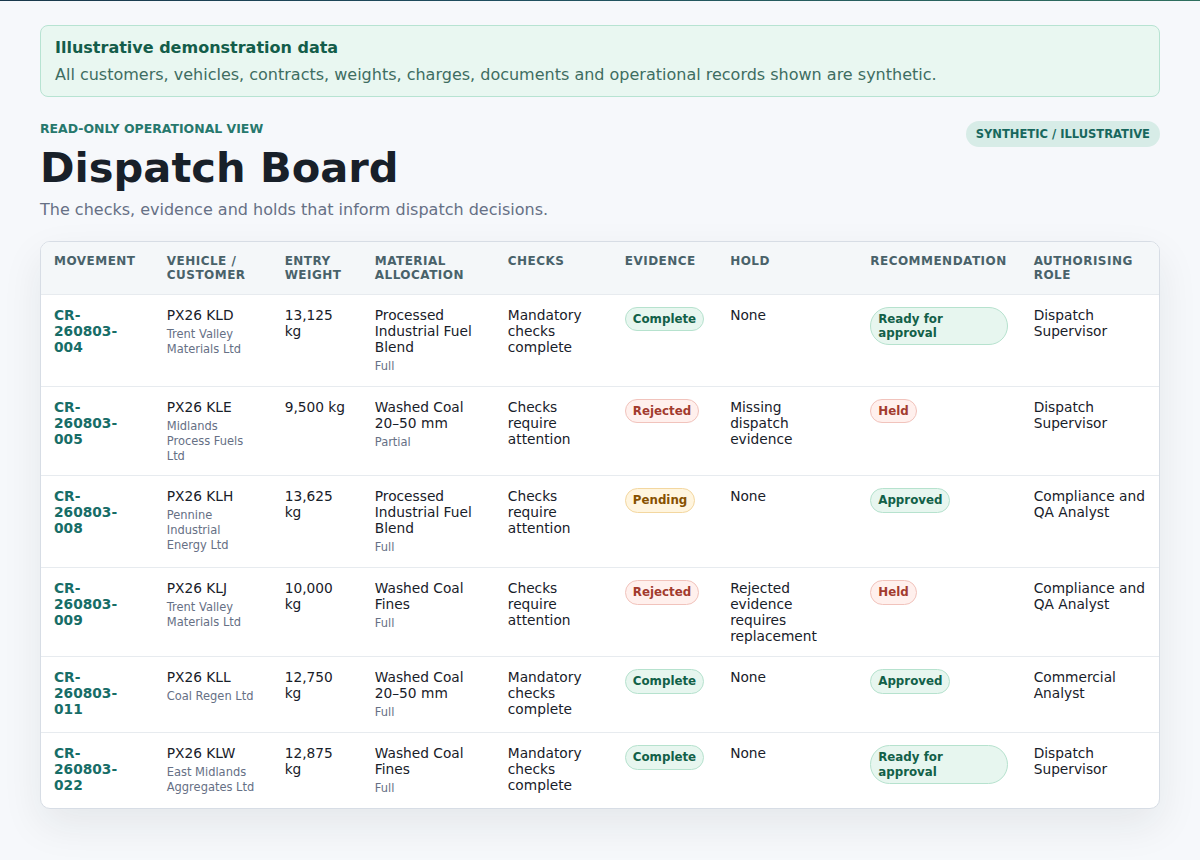The height and width of the screenshot is (860, 1200).
Task: Click customer Pennine Industrial Energy Ltd
Action: [198, 530]
